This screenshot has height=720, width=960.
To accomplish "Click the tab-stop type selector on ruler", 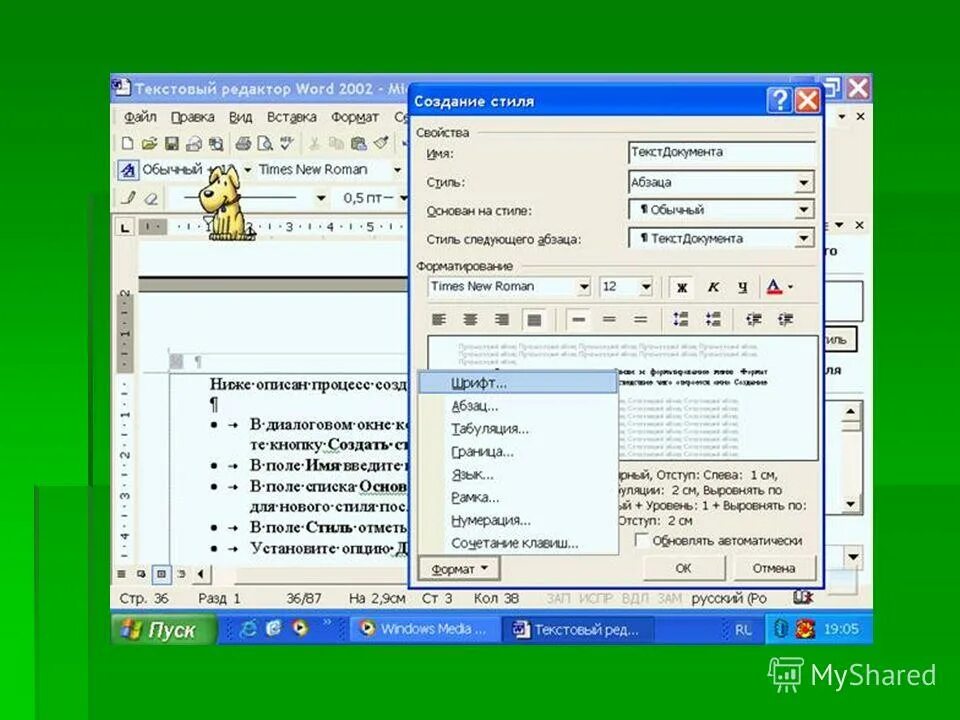I will 125,228.
